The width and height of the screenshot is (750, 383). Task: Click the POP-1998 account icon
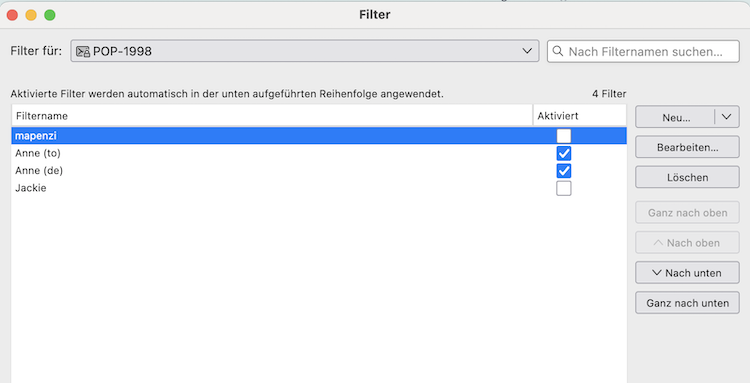(x=83, y=51)
